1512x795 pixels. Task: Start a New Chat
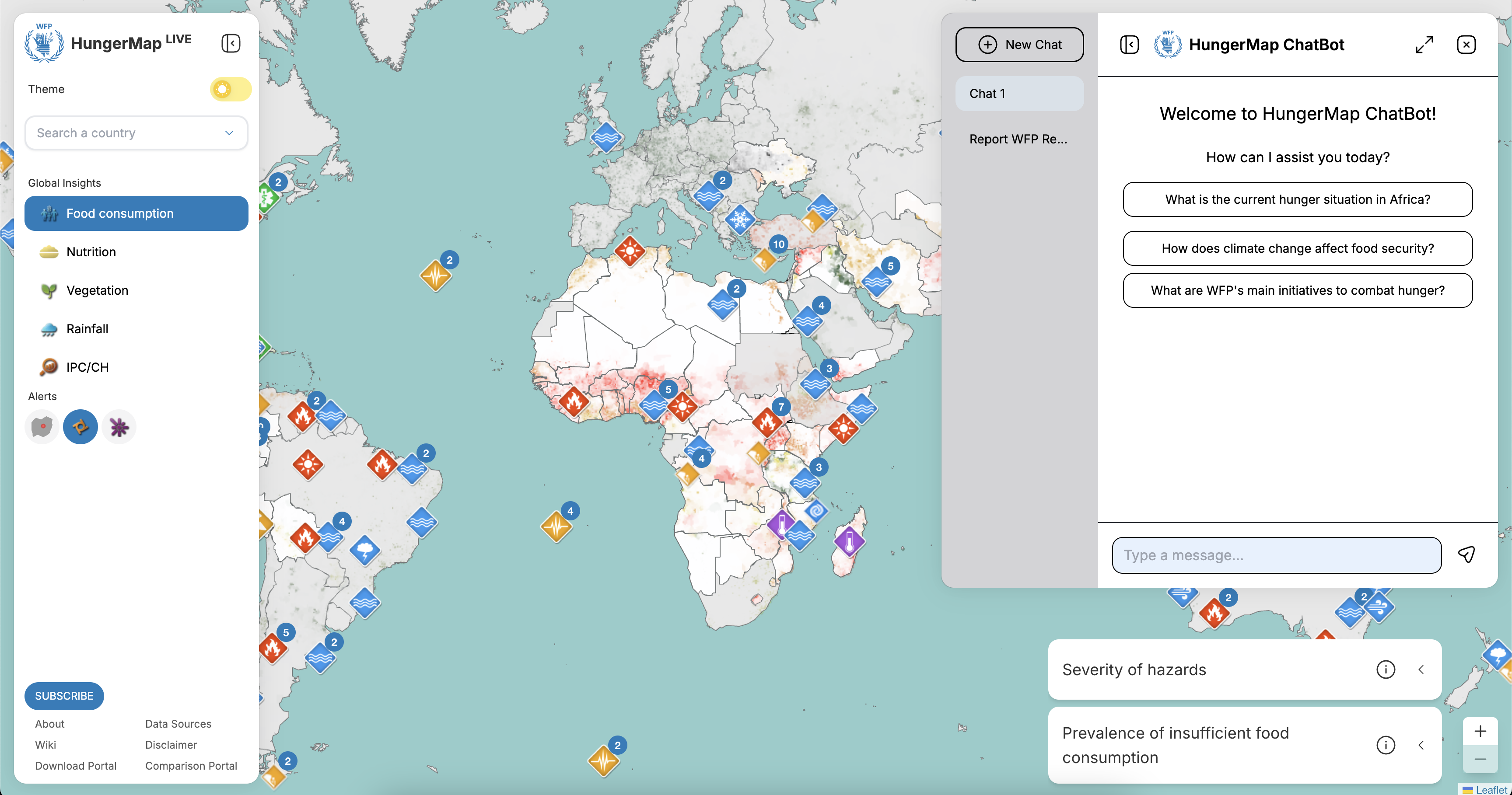coord(1019,45)
